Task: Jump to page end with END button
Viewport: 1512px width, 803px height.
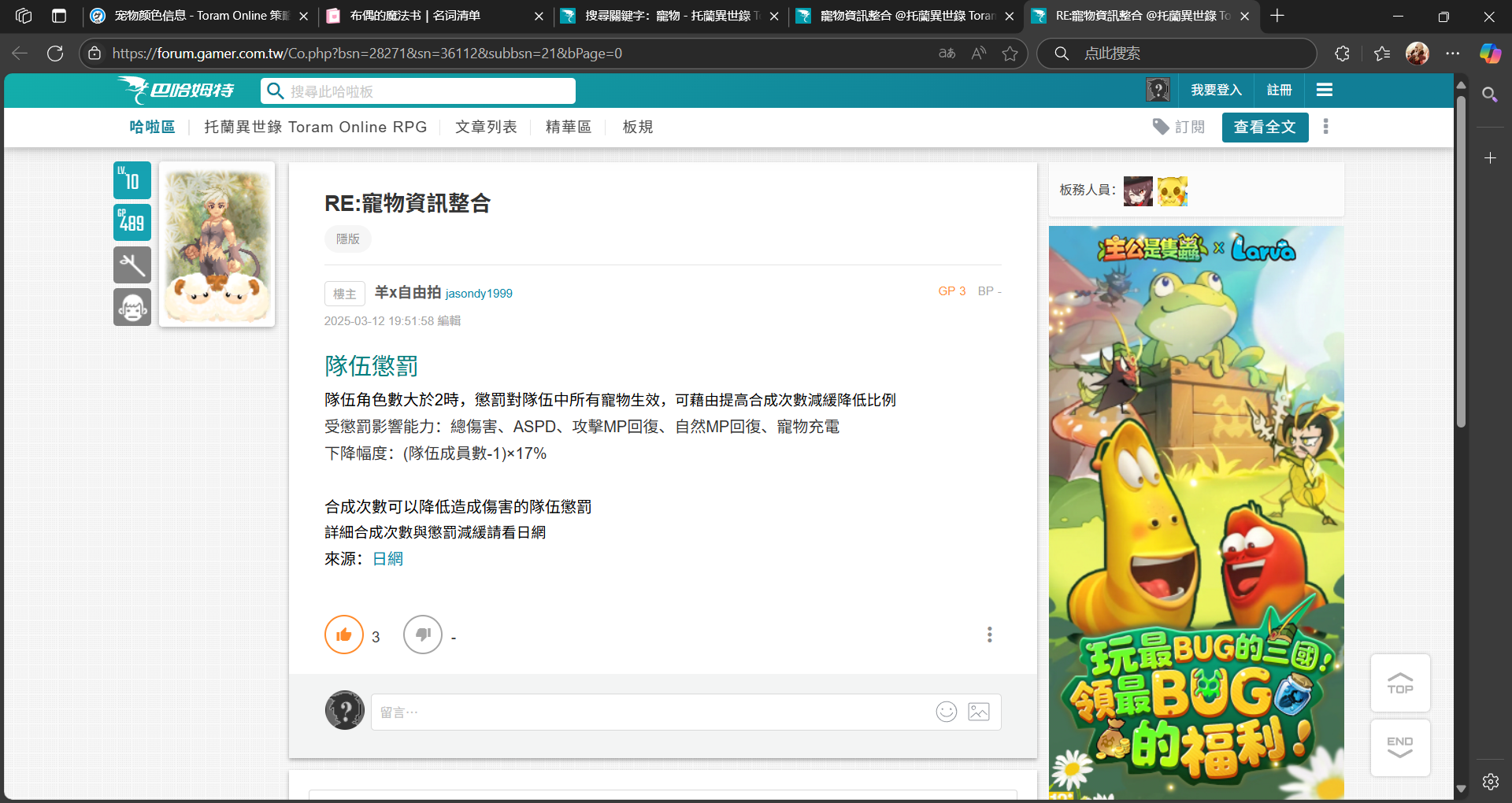Action: [1400, 748]
